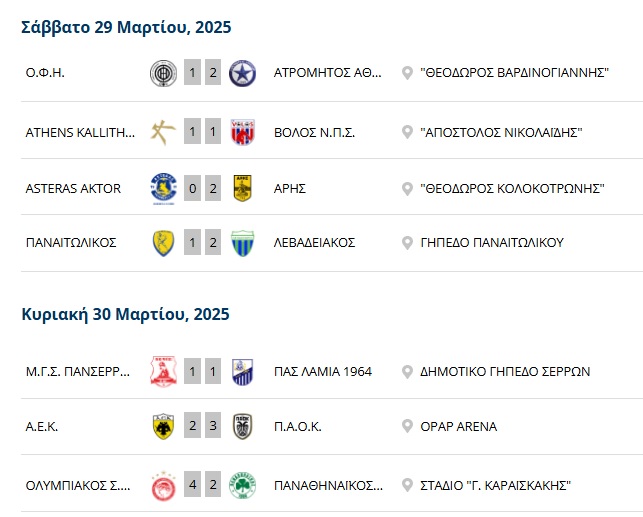643x517 pixels.
Task: Select the Levadiakos green striped crest
Action: click(x=242, y=243)
